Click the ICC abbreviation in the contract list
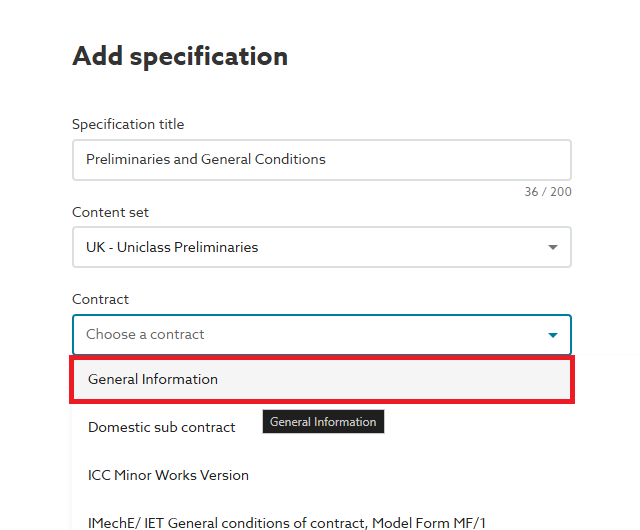Viewport: 640px width, 530px height. tap(101, 475)
